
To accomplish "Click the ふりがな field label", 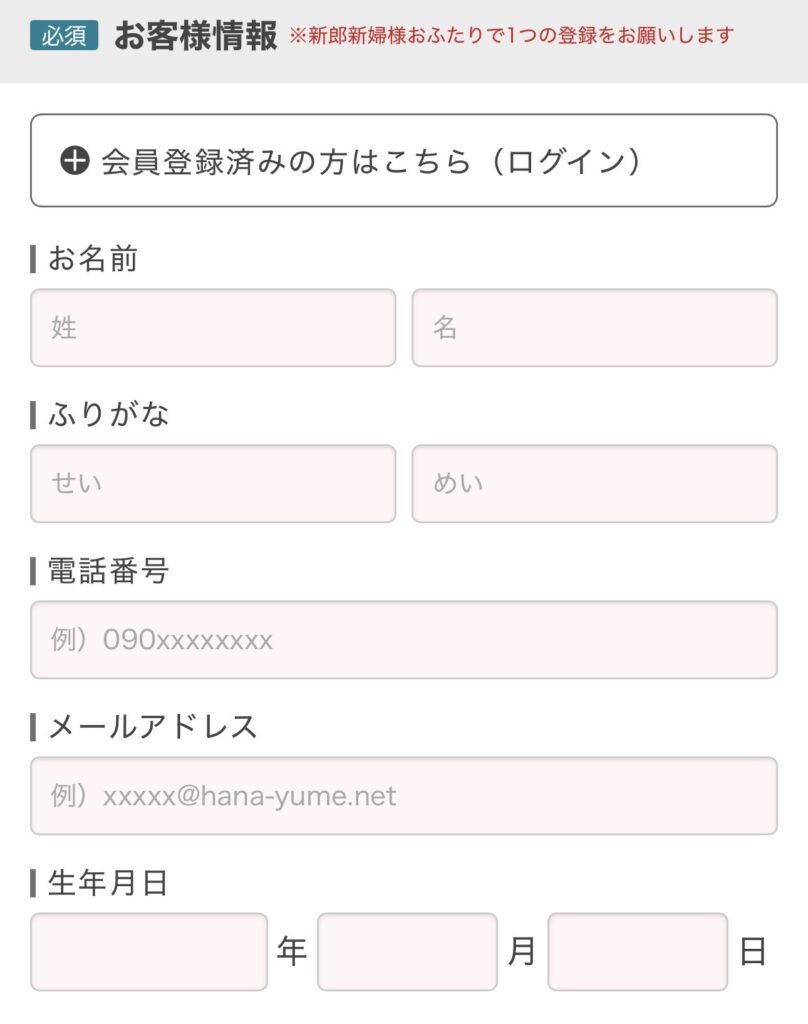I will pos(108,415).
